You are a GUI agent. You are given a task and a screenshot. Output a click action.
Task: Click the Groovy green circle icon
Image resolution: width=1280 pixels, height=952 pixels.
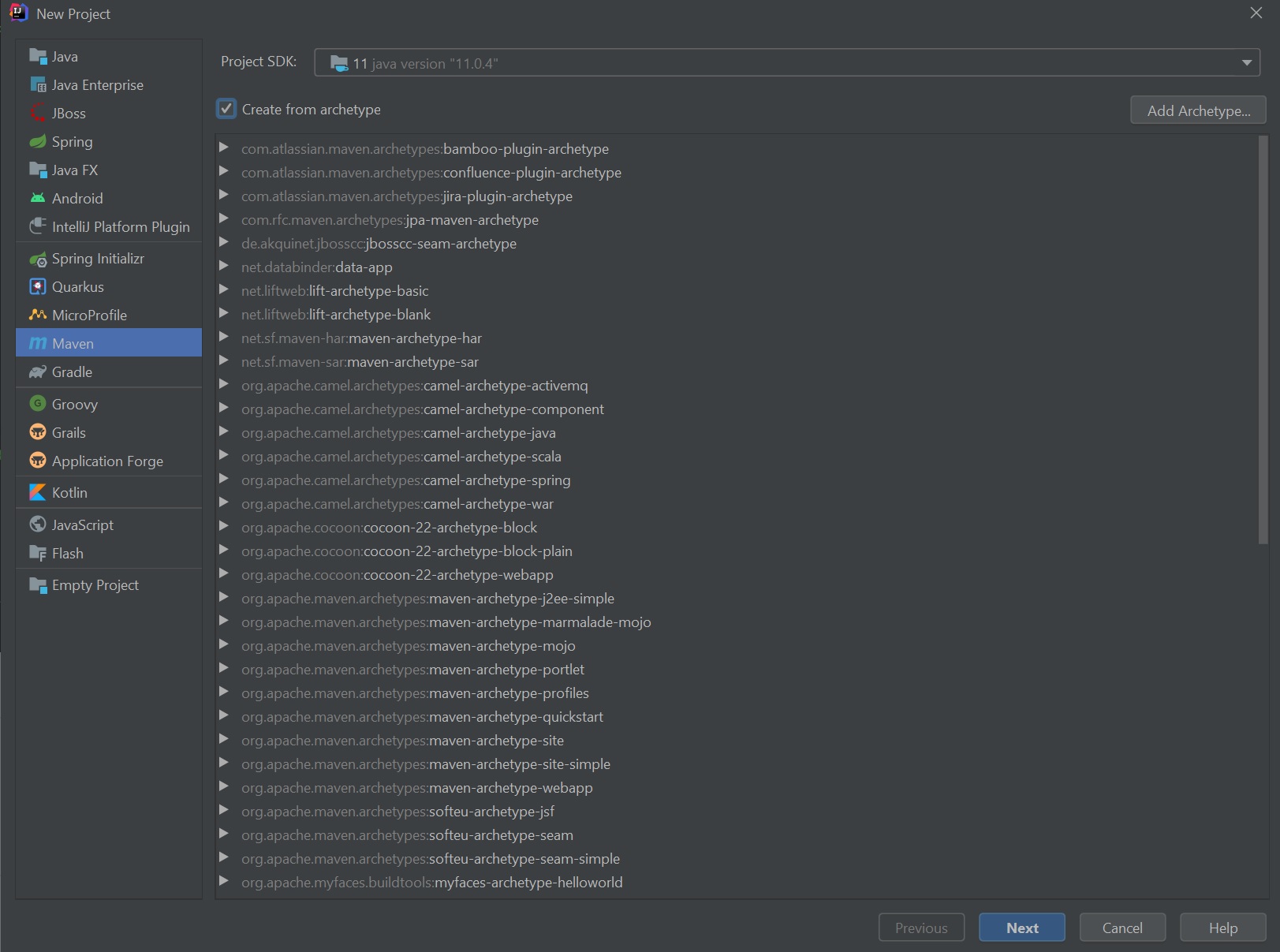37,404
